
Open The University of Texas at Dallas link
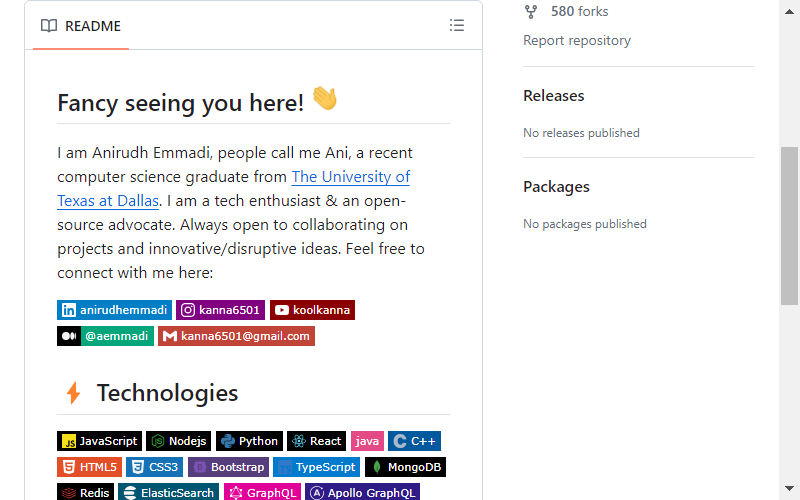(x=234, y=189)
